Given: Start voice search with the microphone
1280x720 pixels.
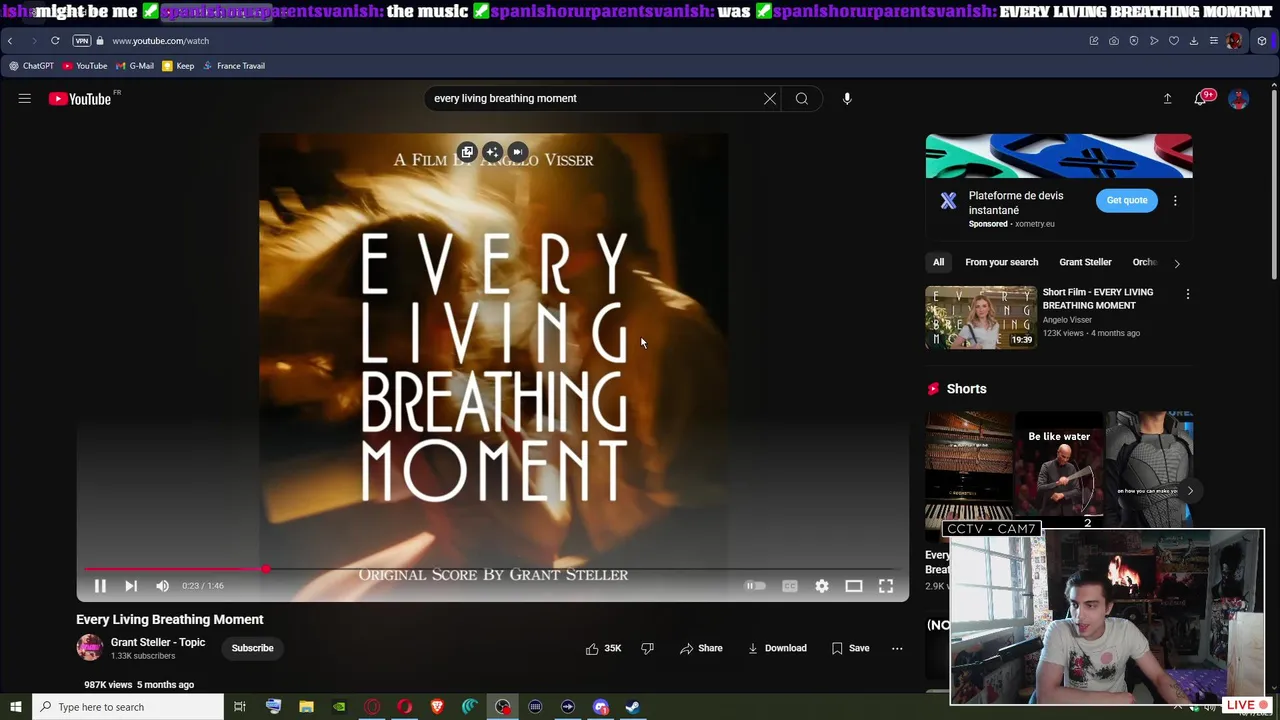Looking at the screenshot, I should 847,99.
